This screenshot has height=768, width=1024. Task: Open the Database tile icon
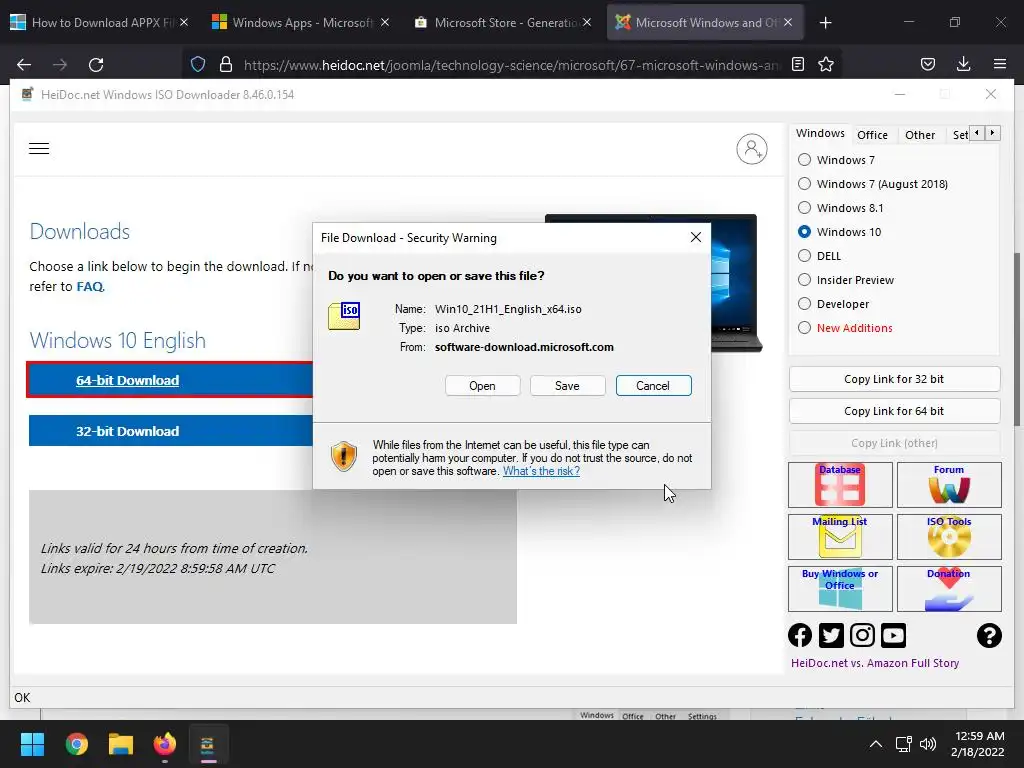[840, 485]
